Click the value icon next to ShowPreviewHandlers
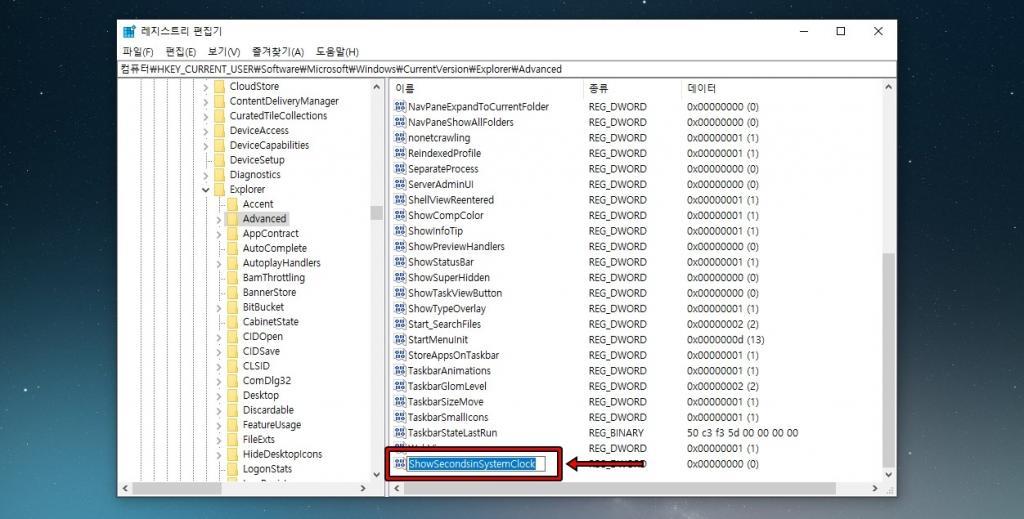Screen dimensions: 1024x519 click(x=400, y=246)
